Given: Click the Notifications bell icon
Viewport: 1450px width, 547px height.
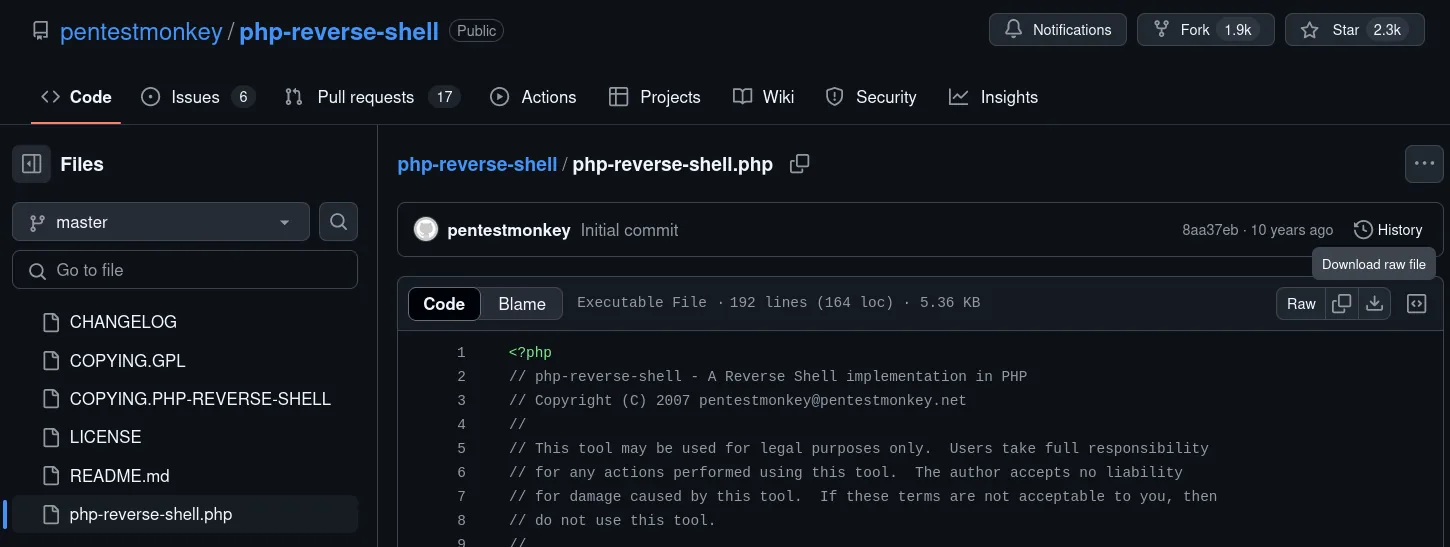Looking at the screenshot, I should (x=1014, y=30).
